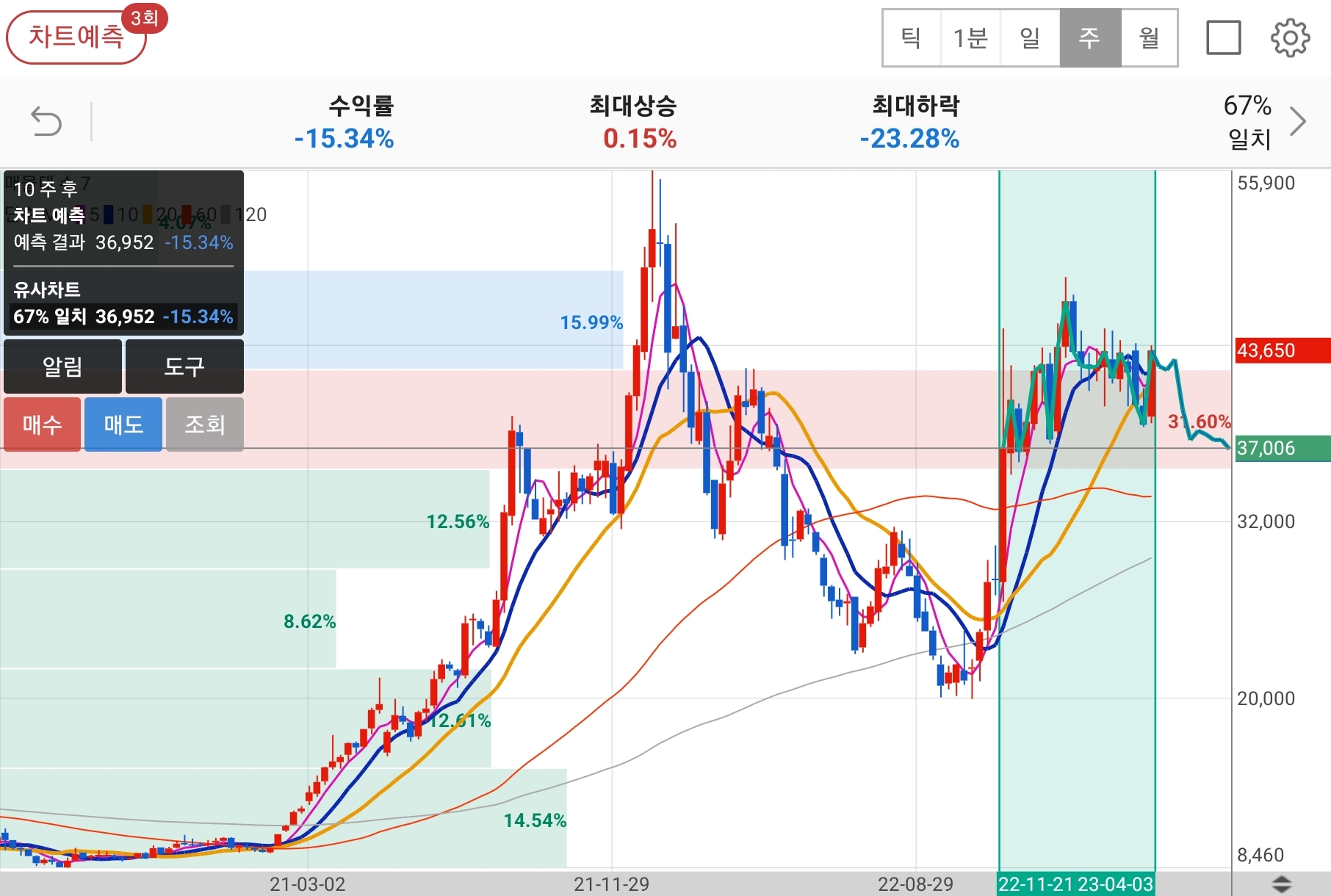This screenshot has width=1331, height=896.
Task: Click the 수익률 -15.34% value
Action: [345, 138]
